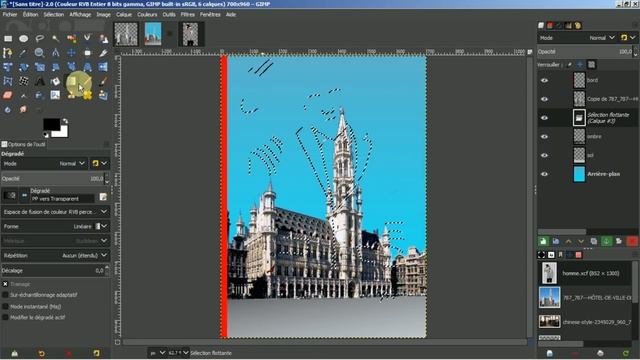Viewport: 640px width, 360px height.
Task: Reset colors to default black and white
Action: tap(46, 135)
